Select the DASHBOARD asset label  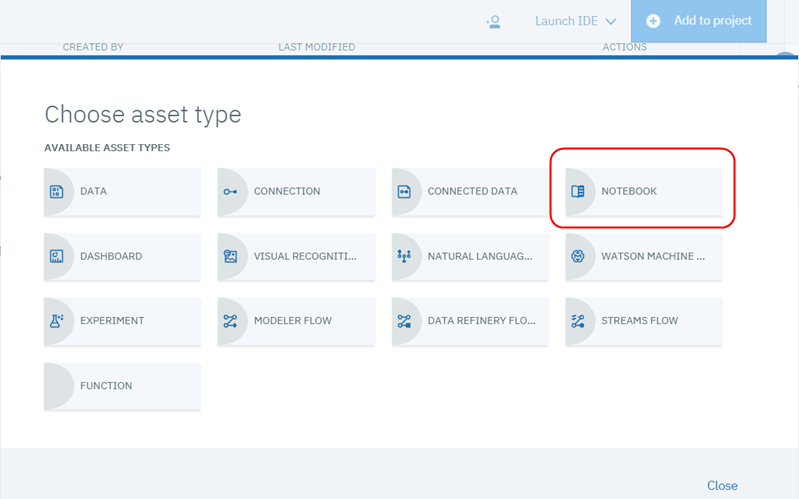tap(111, 256)
